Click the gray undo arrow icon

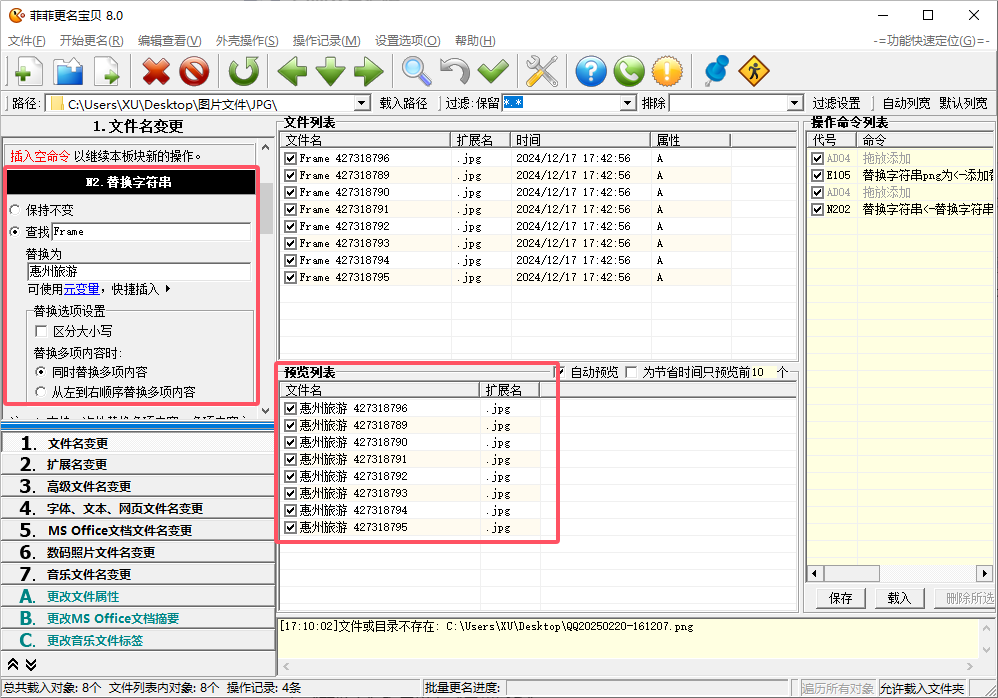455,71
